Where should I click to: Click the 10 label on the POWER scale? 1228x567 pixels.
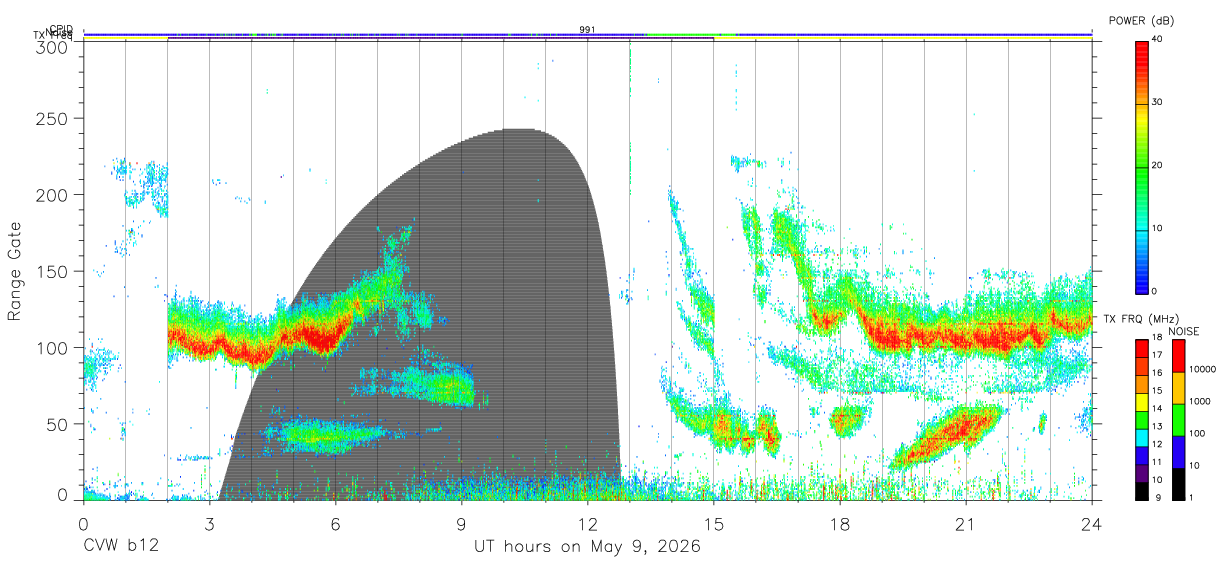[1156, 229]
